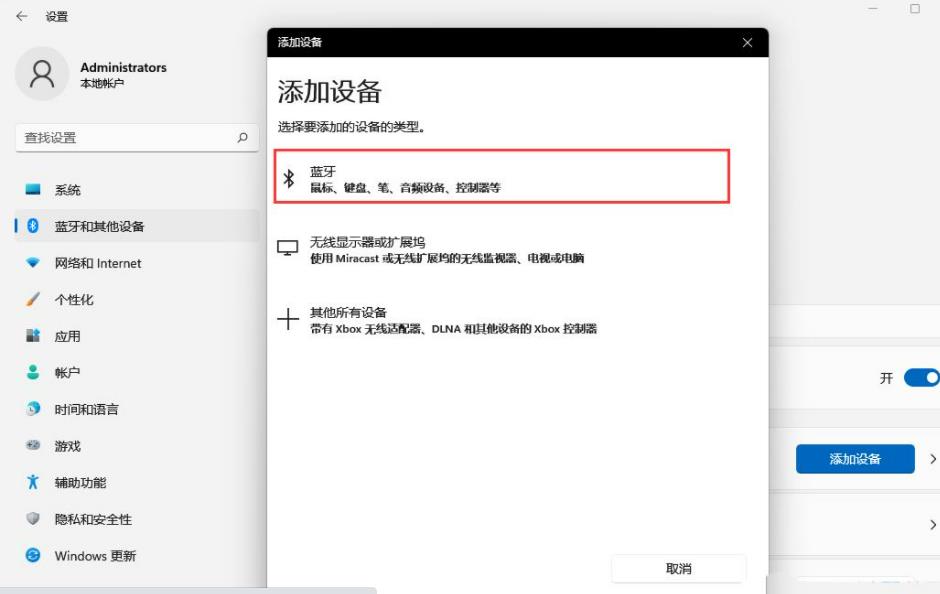Image resolution: width=940 pixels, height=594 pixels.
Task: Open the 系统 settings icon in sidebar
Action: click(34, 189)
